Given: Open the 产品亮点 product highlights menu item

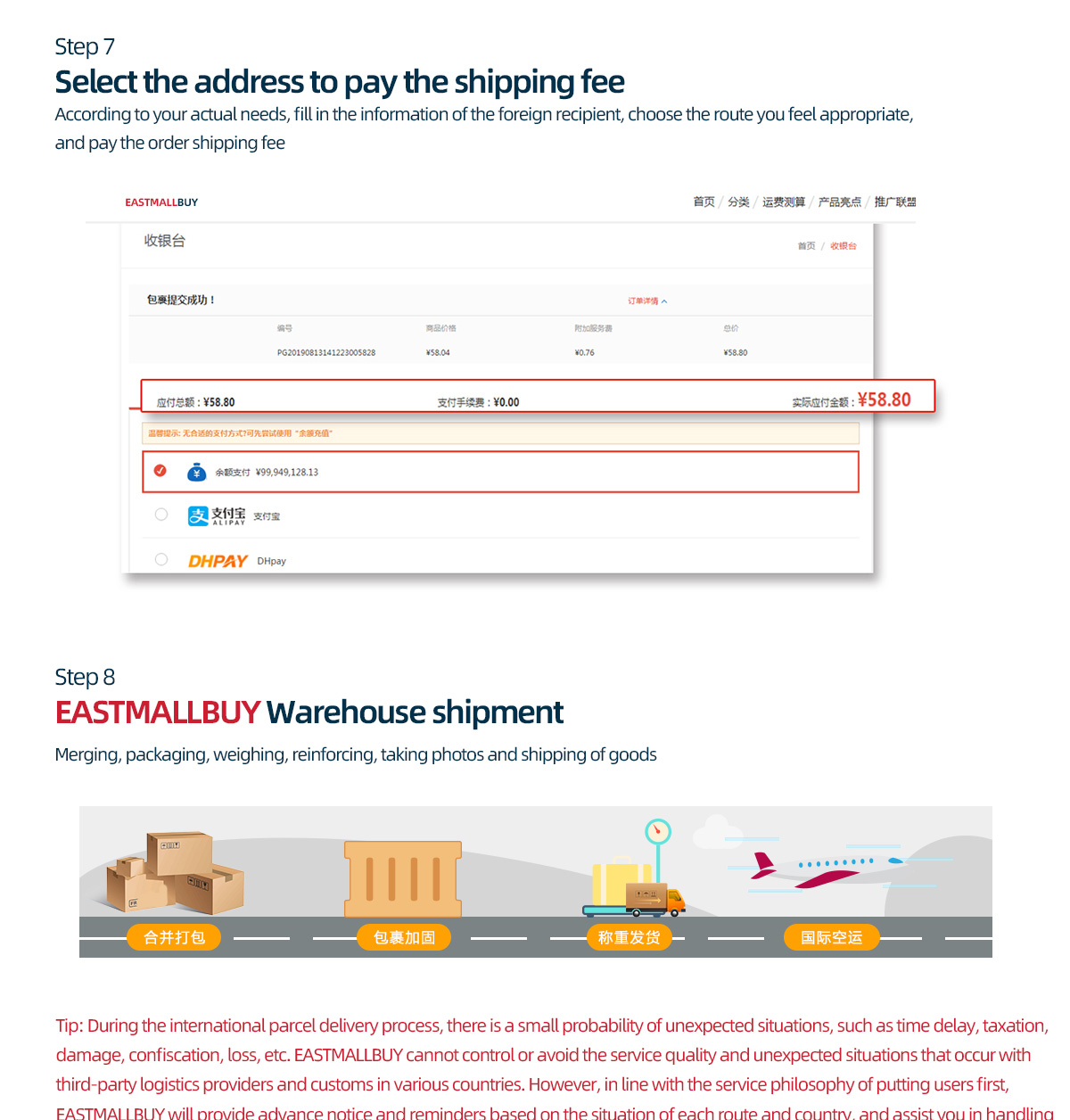Looking at the screenshot, I should tap(840, 202).
